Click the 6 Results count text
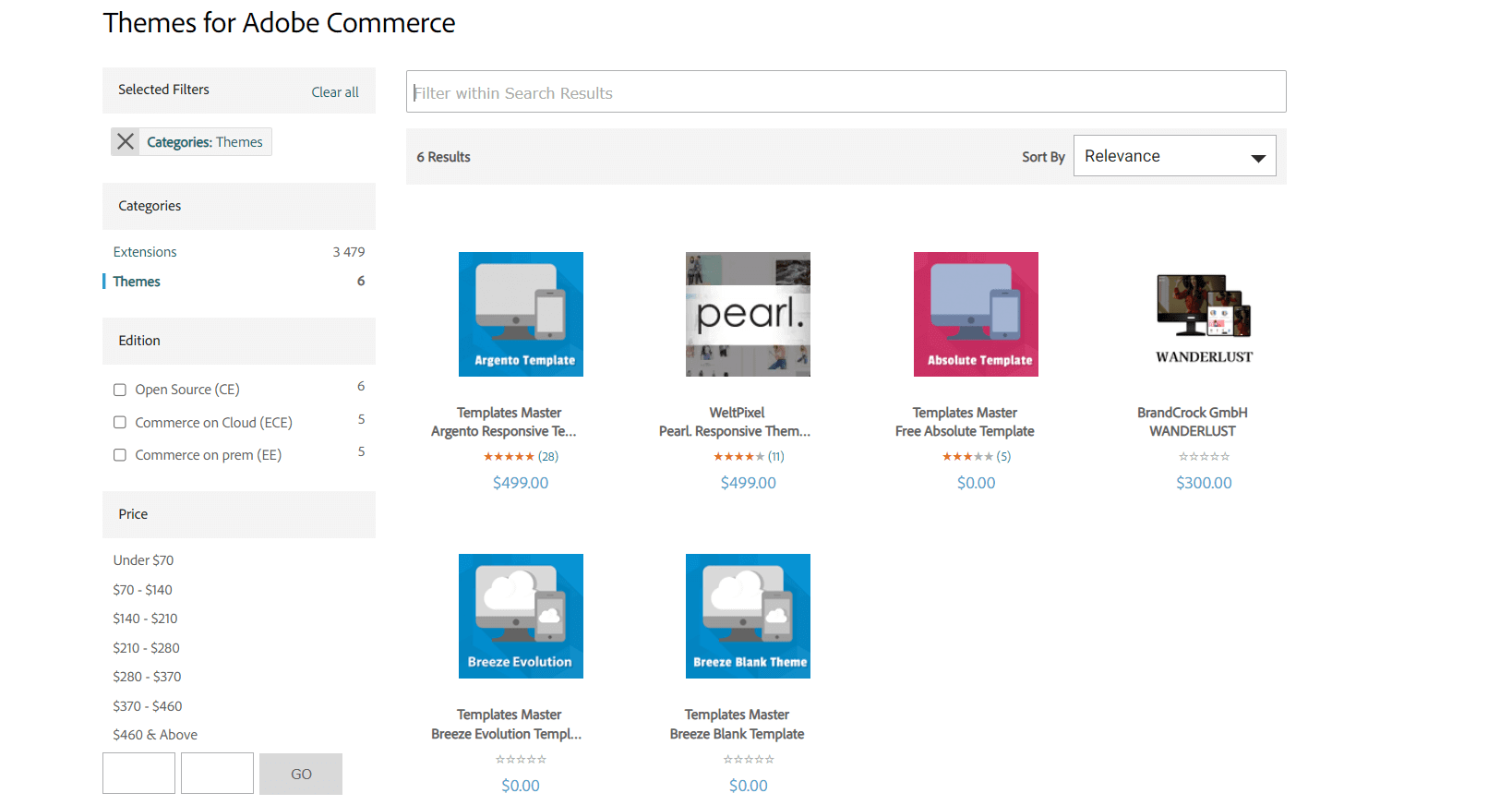Viewport: 1512px width, 805px height. click(x=443, y=157)
